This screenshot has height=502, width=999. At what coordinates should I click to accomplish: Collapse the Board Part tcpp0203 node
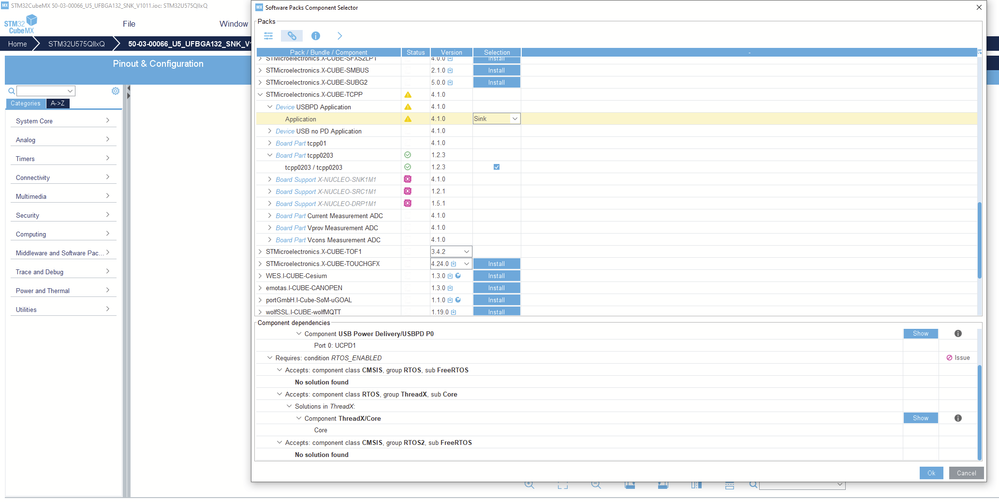click(x=270, y=155)
